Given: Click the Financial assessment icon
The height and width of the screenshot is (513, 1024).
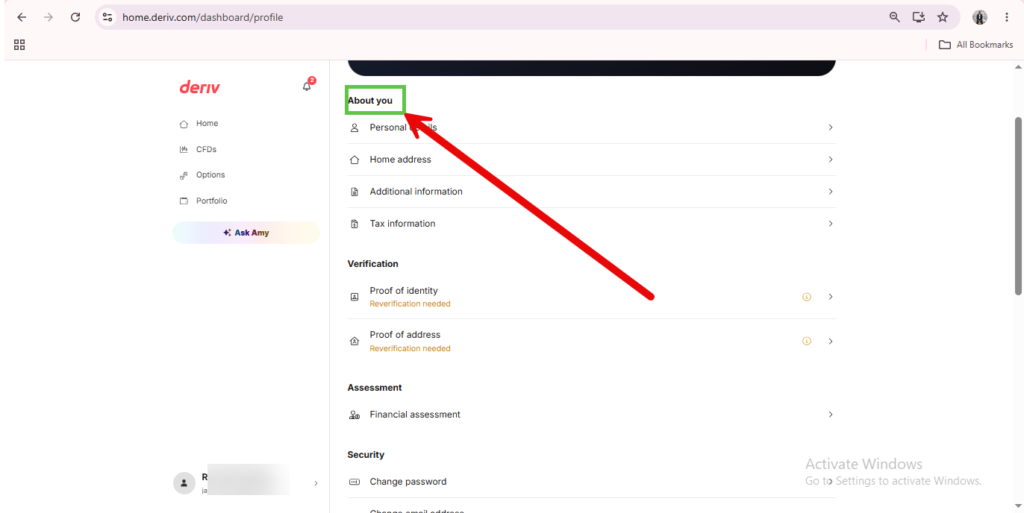Looking at the screenshot, I should tap(355, 415).
